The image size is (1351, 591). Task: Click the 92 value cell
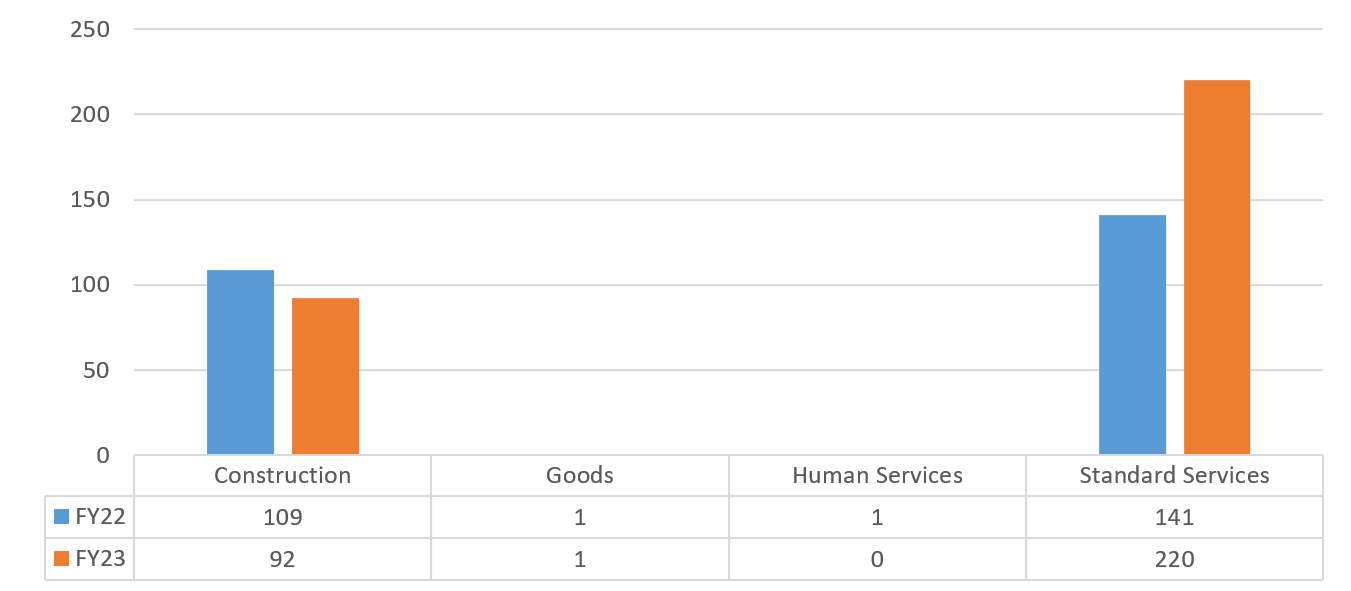point(283,559)
